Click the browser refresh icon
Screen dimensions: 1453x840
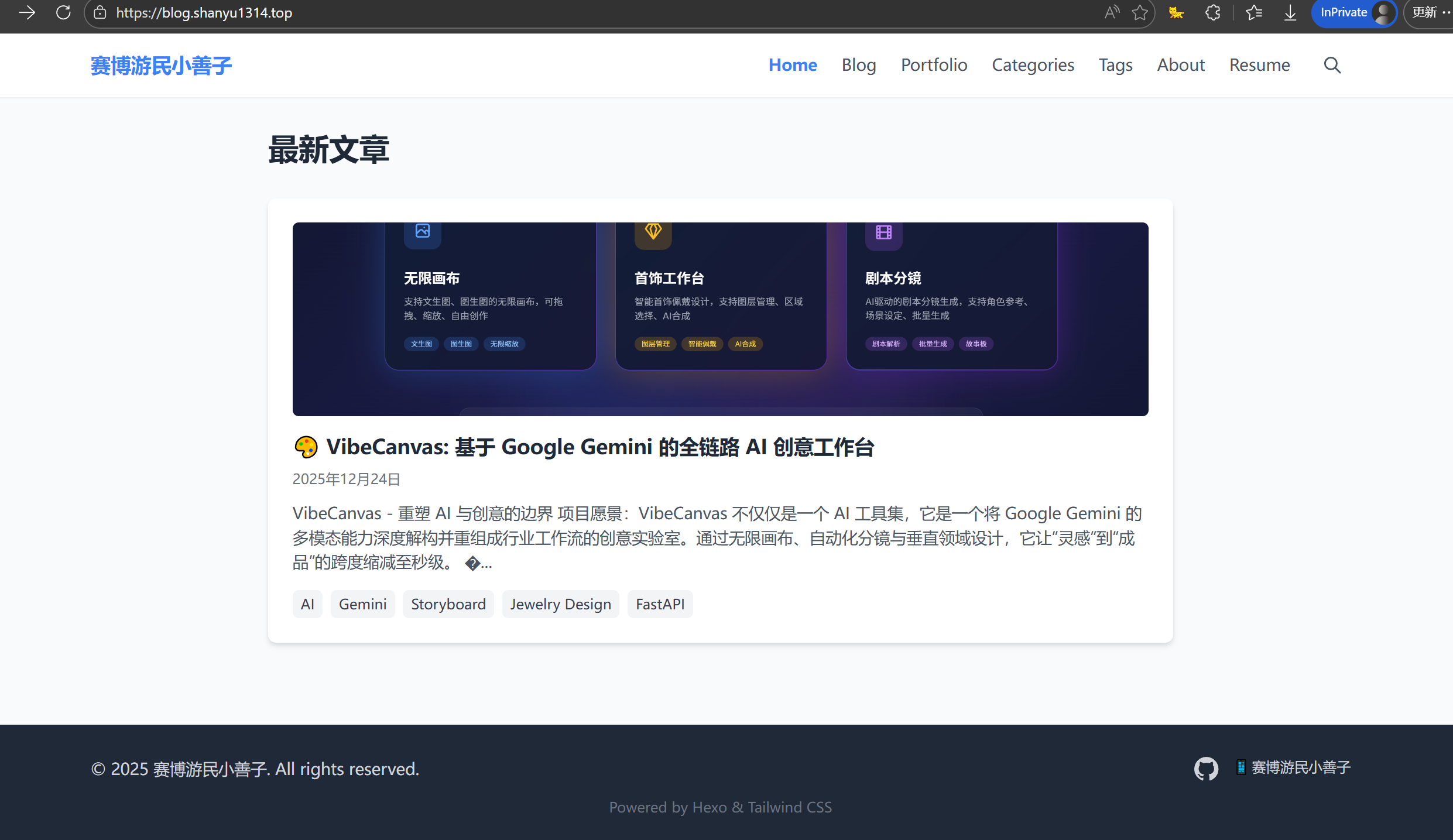pyautogui.click(x=63, y=13)
